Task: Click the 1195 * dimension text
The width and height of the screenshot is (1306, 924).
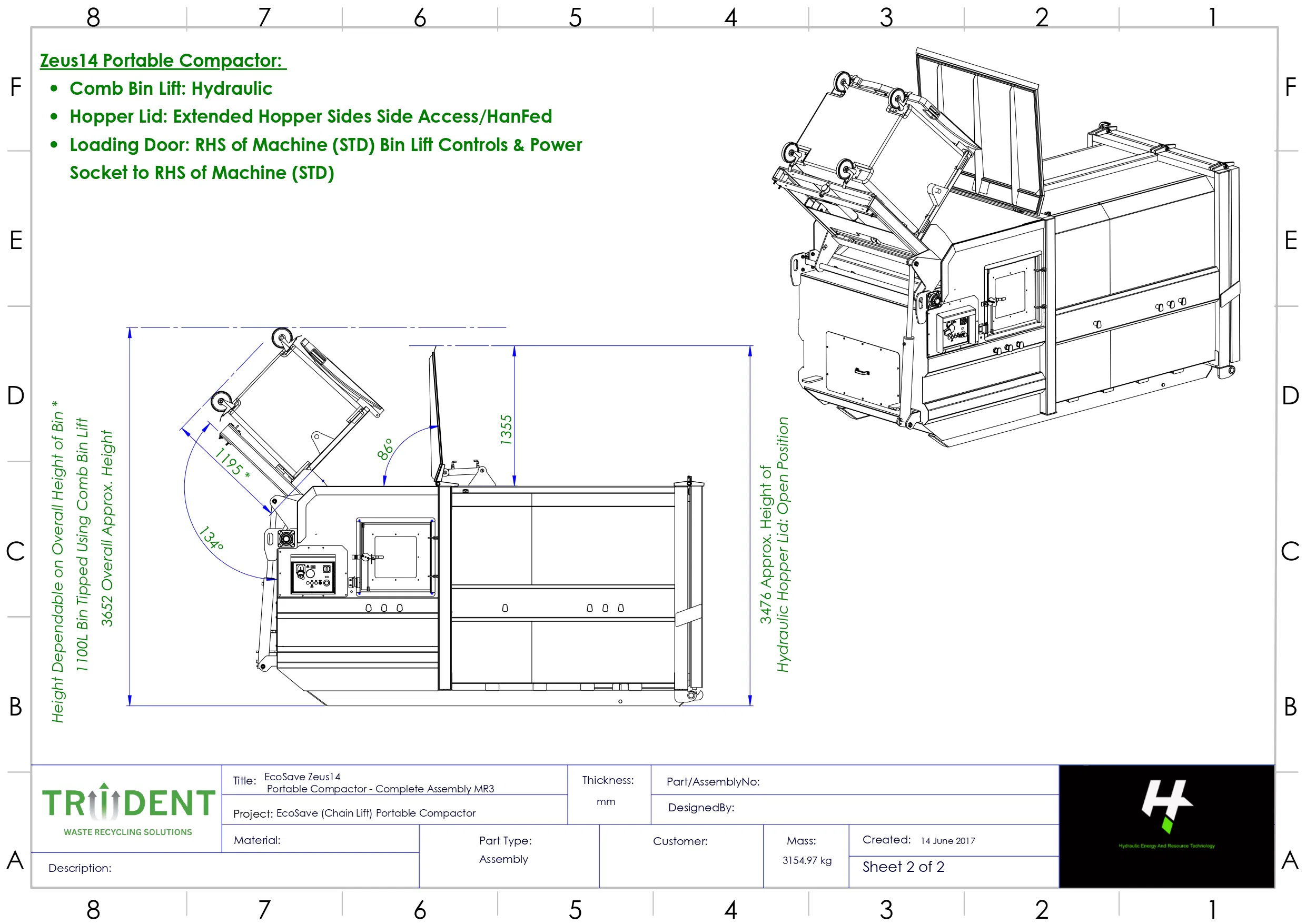Action: tap(232, 463)
